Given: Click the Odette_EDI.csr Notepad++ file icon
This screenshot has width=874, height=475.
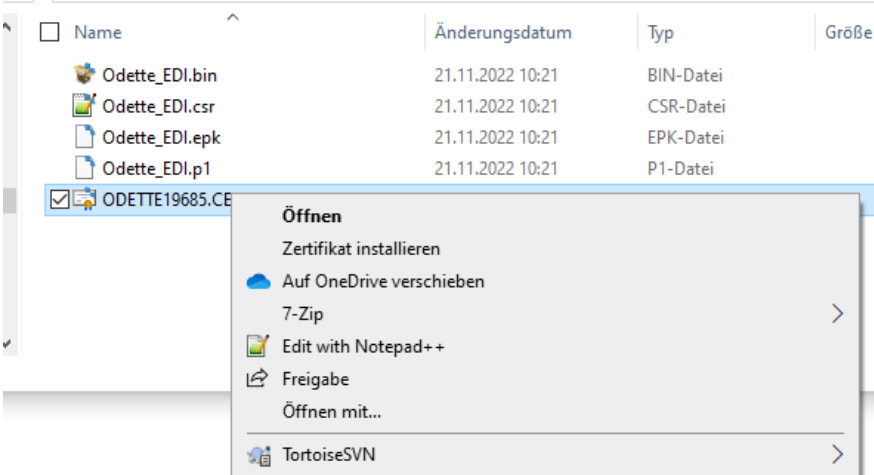Looking at the screenshot, I should point(84,105).
